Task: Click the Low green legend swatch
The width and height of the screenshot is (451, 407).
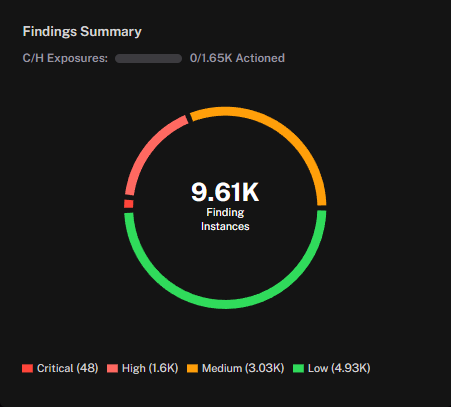Action: pos(298,368)
